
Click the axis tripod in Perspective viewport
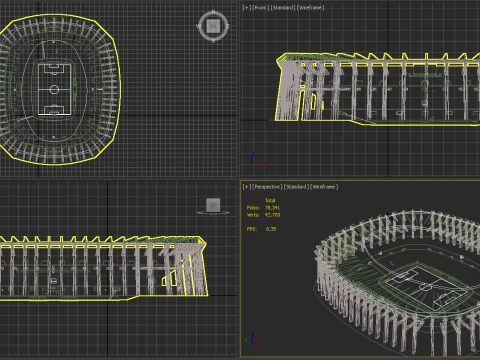253,339
